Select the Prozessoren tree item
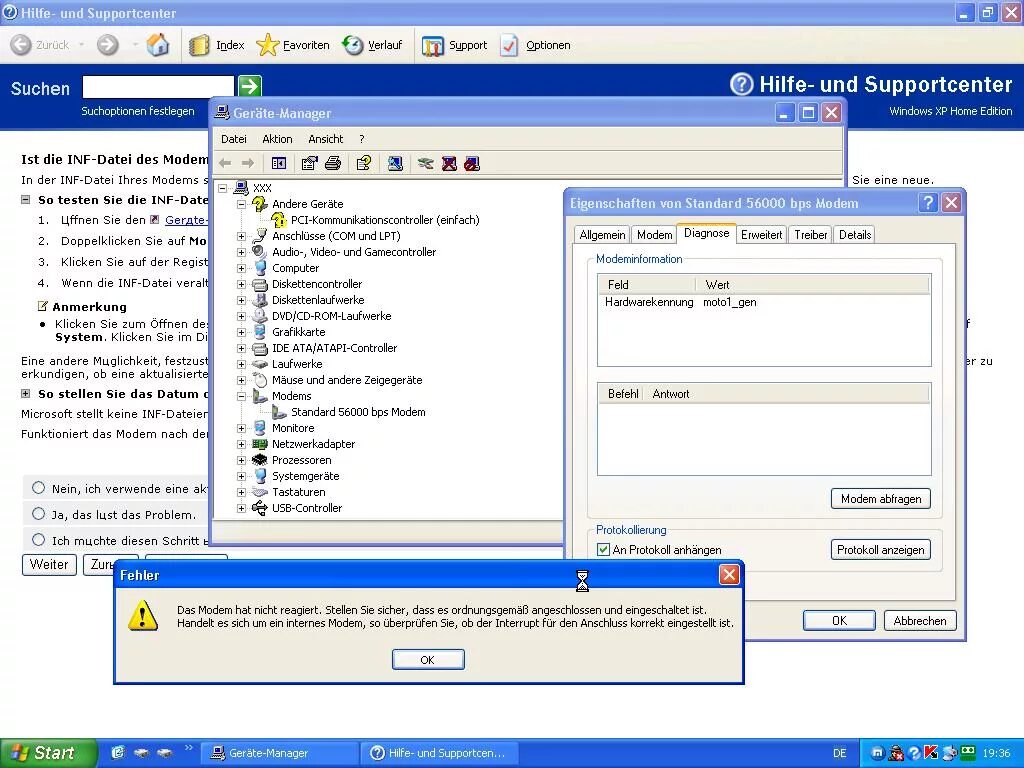Viewport: 1024px width, 768px height. (x=301, y=460)
